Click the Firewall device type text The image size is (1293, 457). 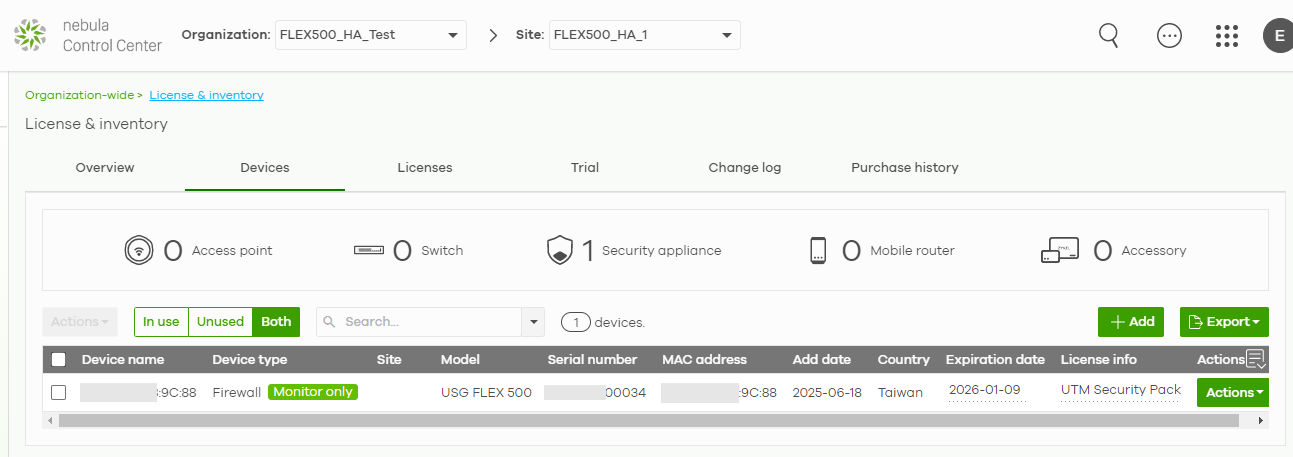coord(237,392)
